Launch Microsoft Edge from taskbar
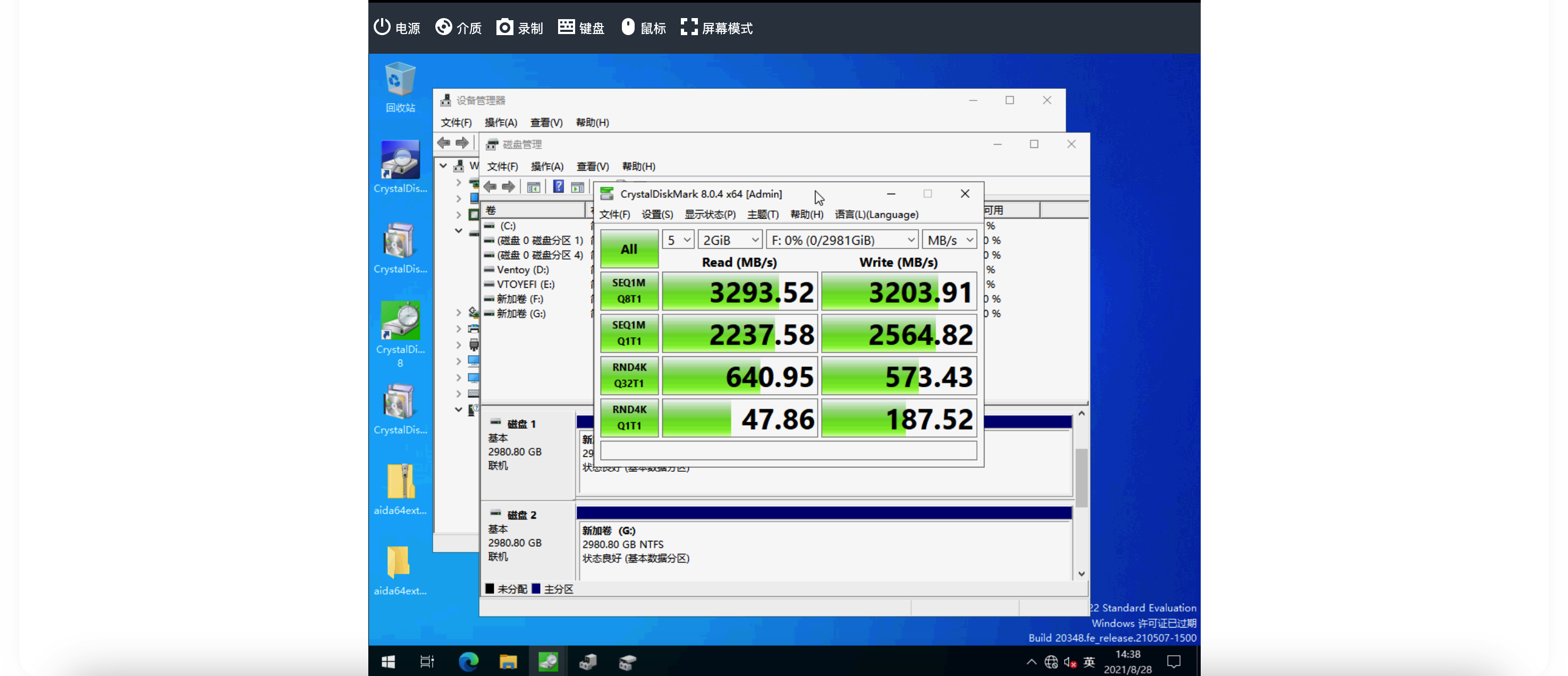Image resolution: width=1568 pixels, height=676 pixels. click(x=468, y=662)
